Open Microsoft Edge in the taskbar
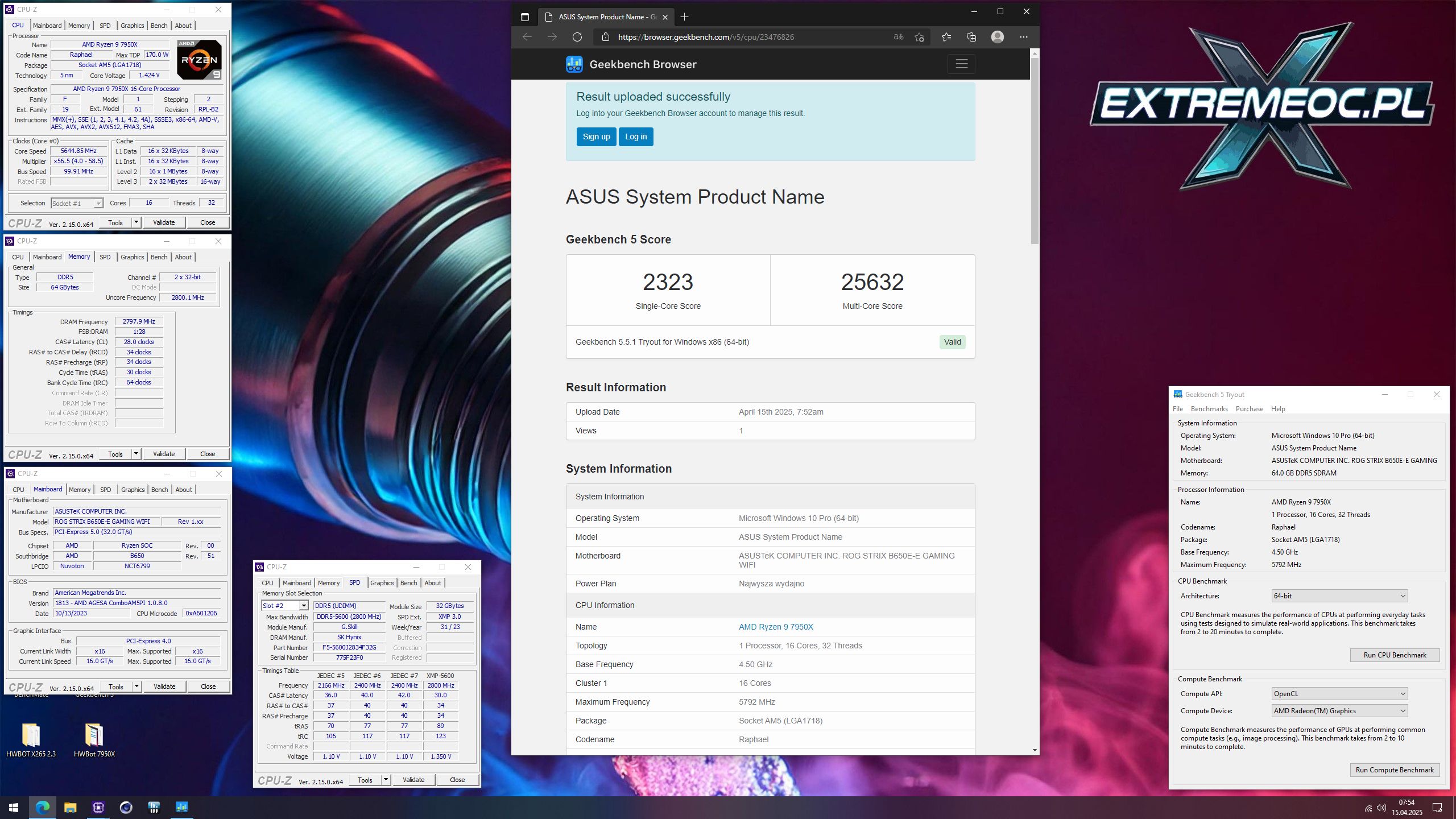This screenshot has height=819, width=1456. (42, 807)
